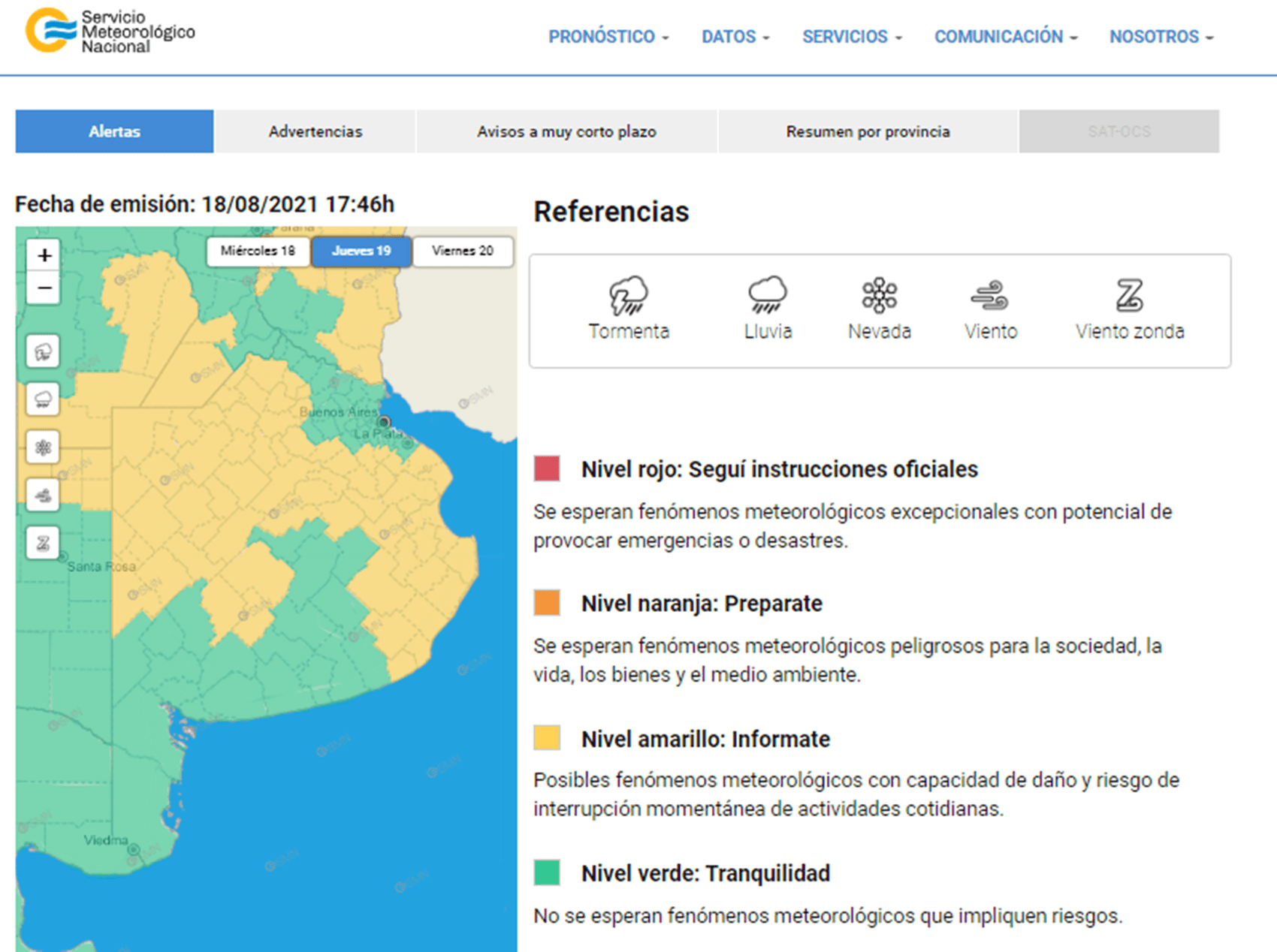Screen dimensions: 1277x952
Task: Click the Nivel naranja color swatch
Action: click(x=546, y=603)
